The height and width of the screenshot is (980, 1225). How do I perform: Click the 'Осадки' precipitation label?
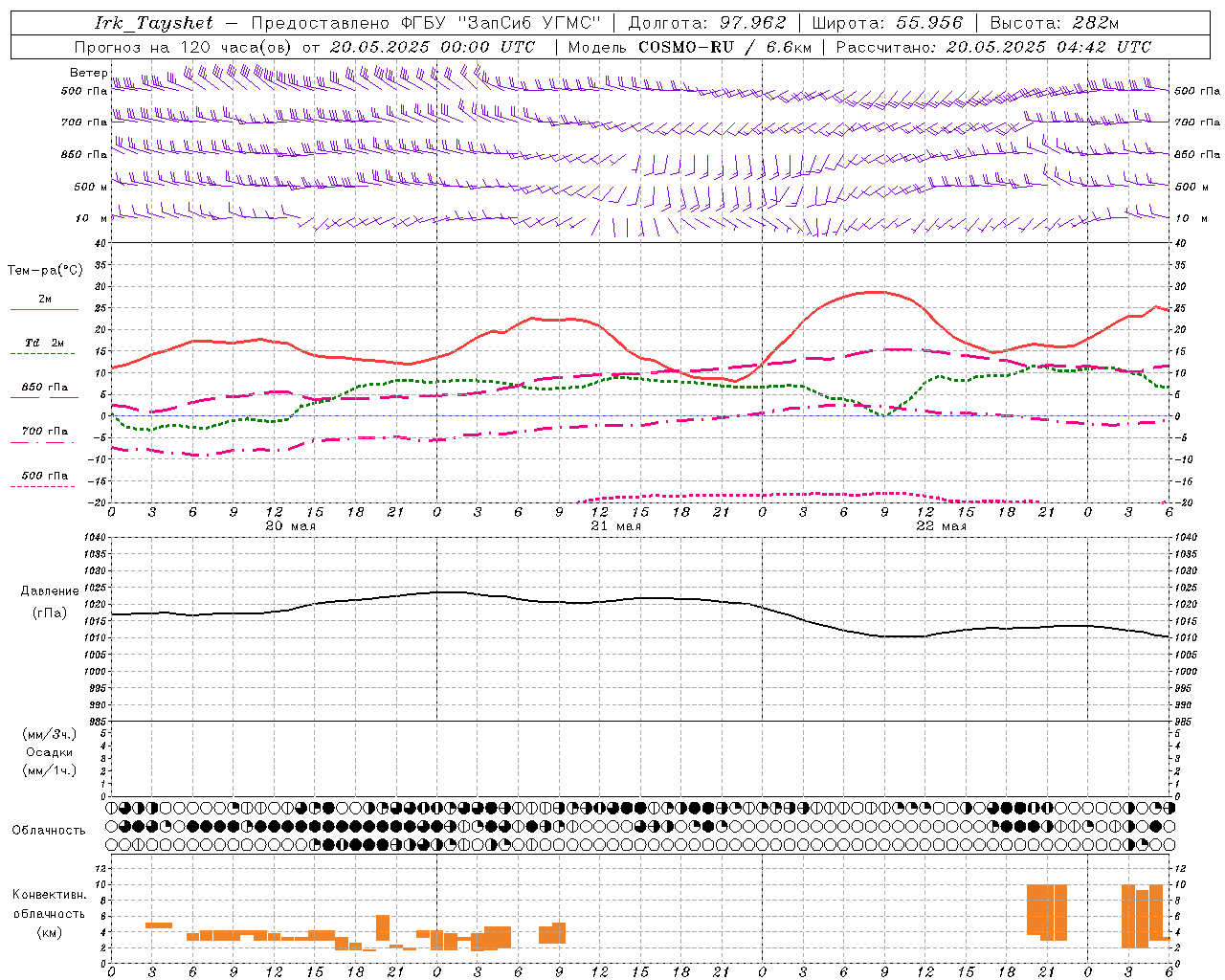[50, 753]
